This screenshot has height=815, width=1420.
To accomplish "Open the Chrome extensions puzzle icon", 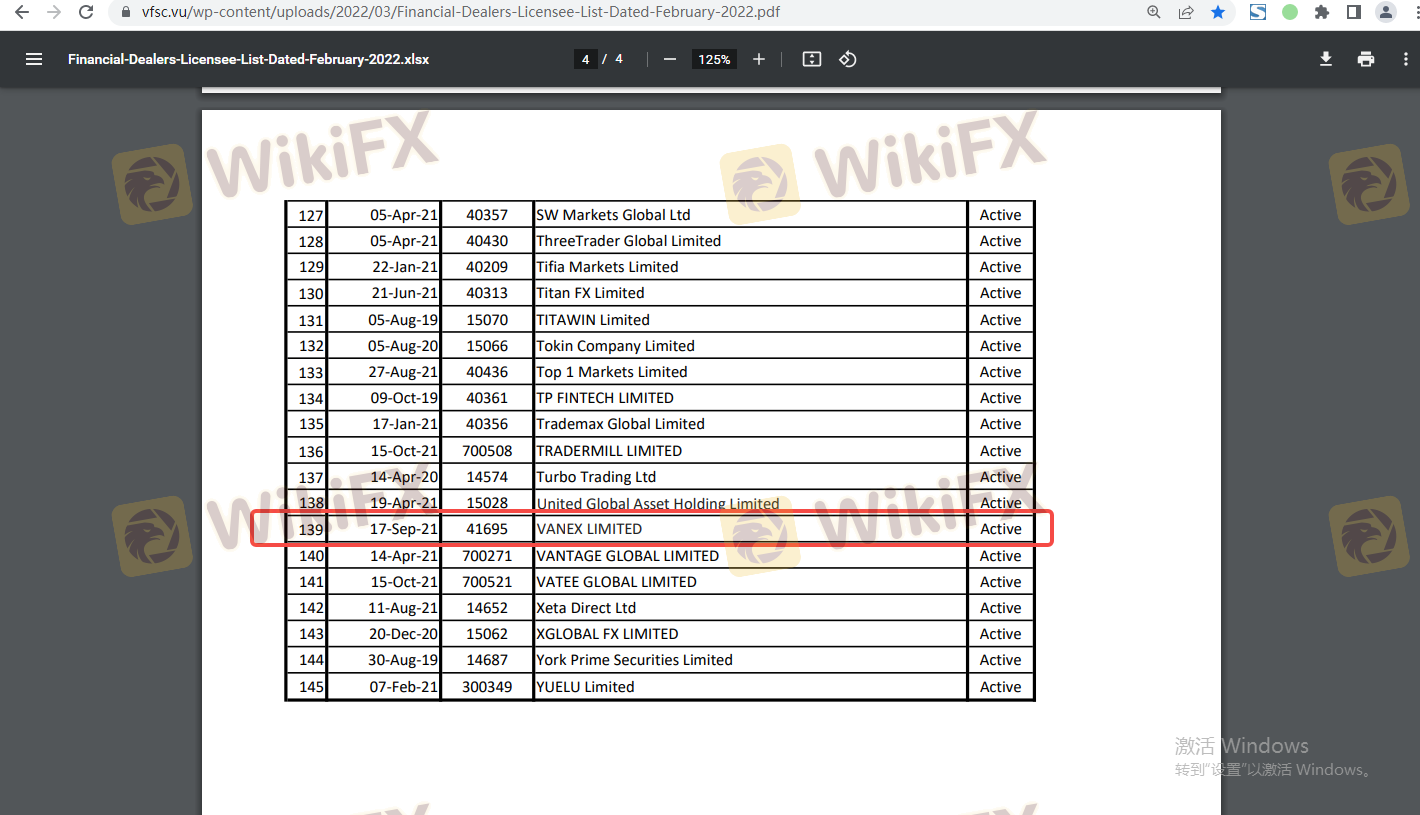I will [1322, 12].
